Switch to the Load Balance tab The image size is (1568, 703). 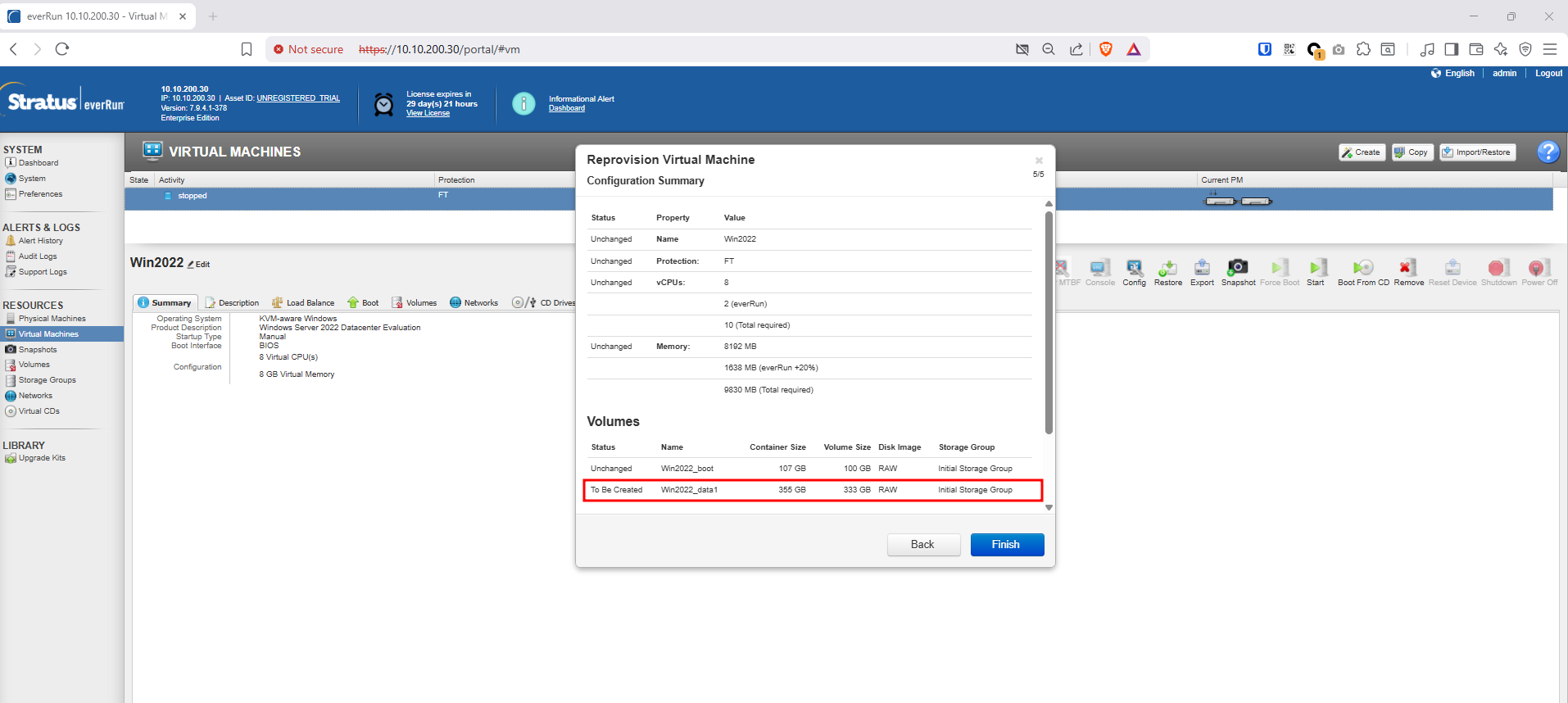coord(303,303)
